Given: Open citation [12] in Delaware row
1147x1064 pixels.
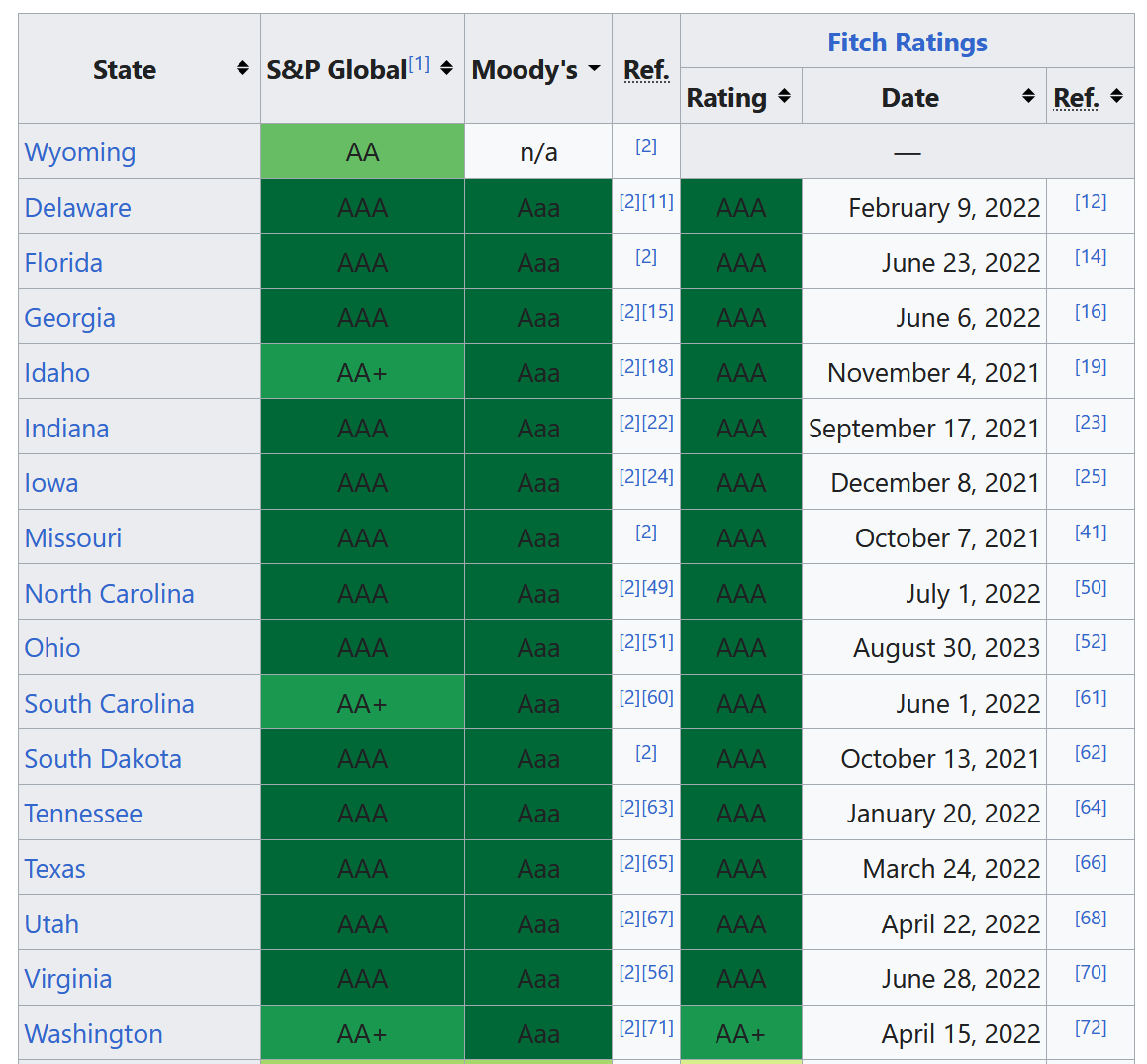Looking at the screenshot, I should pyautogui.click(x=1091, y=202).
